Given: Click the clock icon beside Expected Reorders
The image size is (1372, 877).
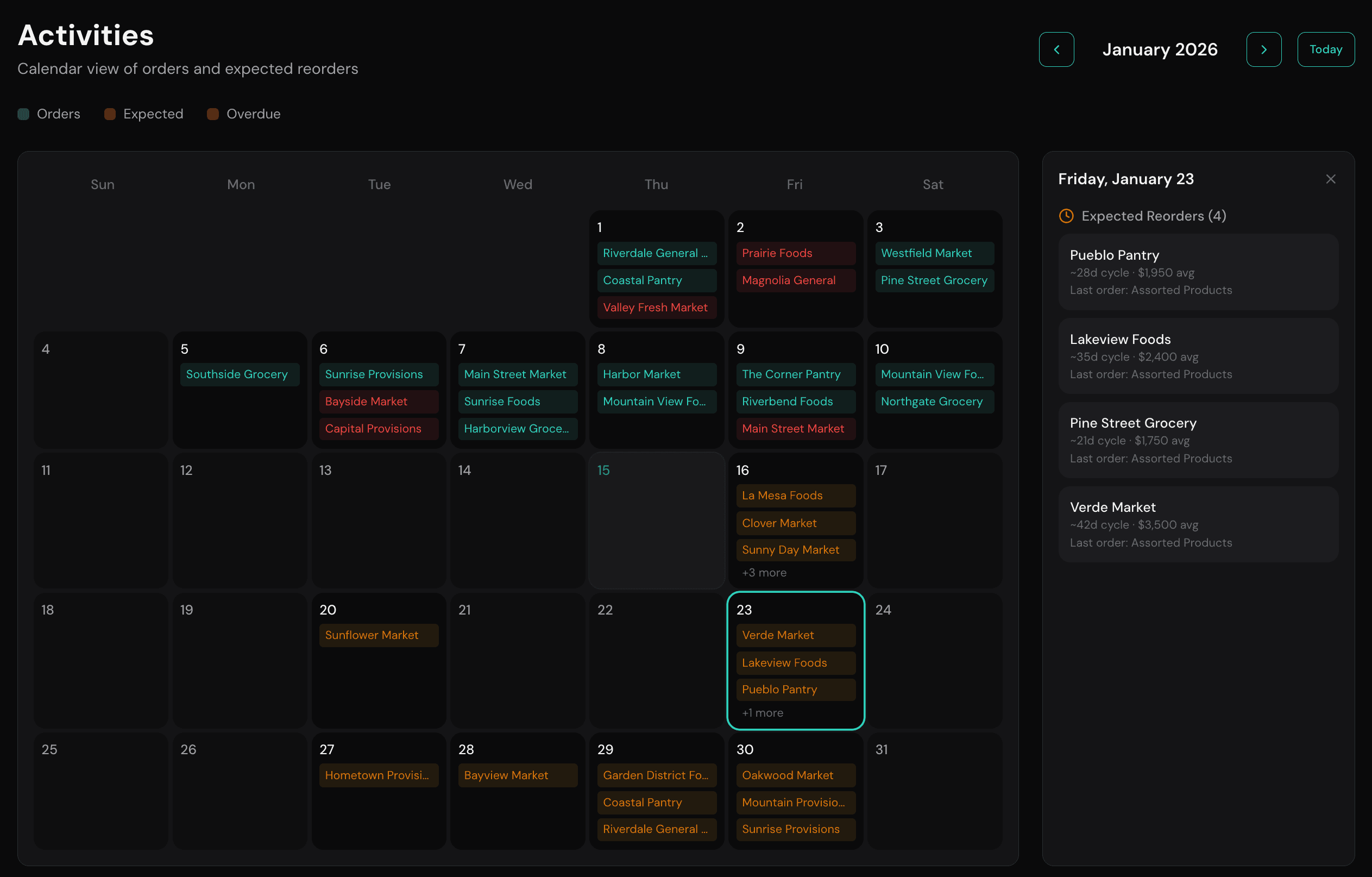Looking at the screenshot, I should (x=1067, y=215).
